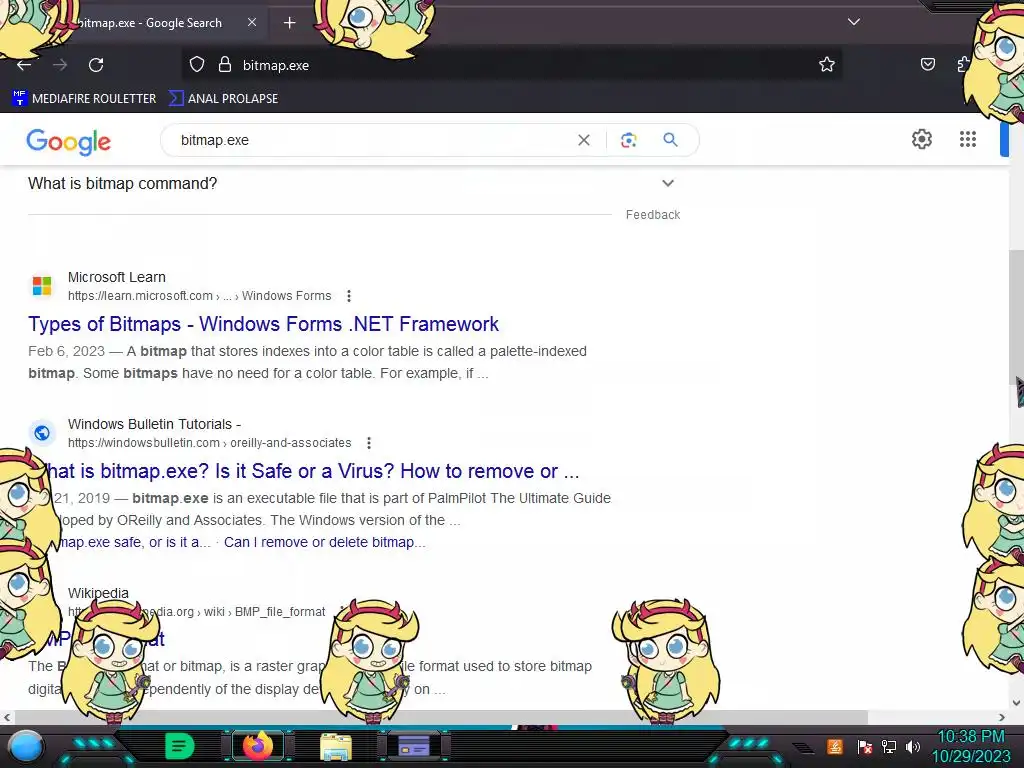Click the Feedback link
Screen dimensions: 1024x768
(x=652, y=215)
